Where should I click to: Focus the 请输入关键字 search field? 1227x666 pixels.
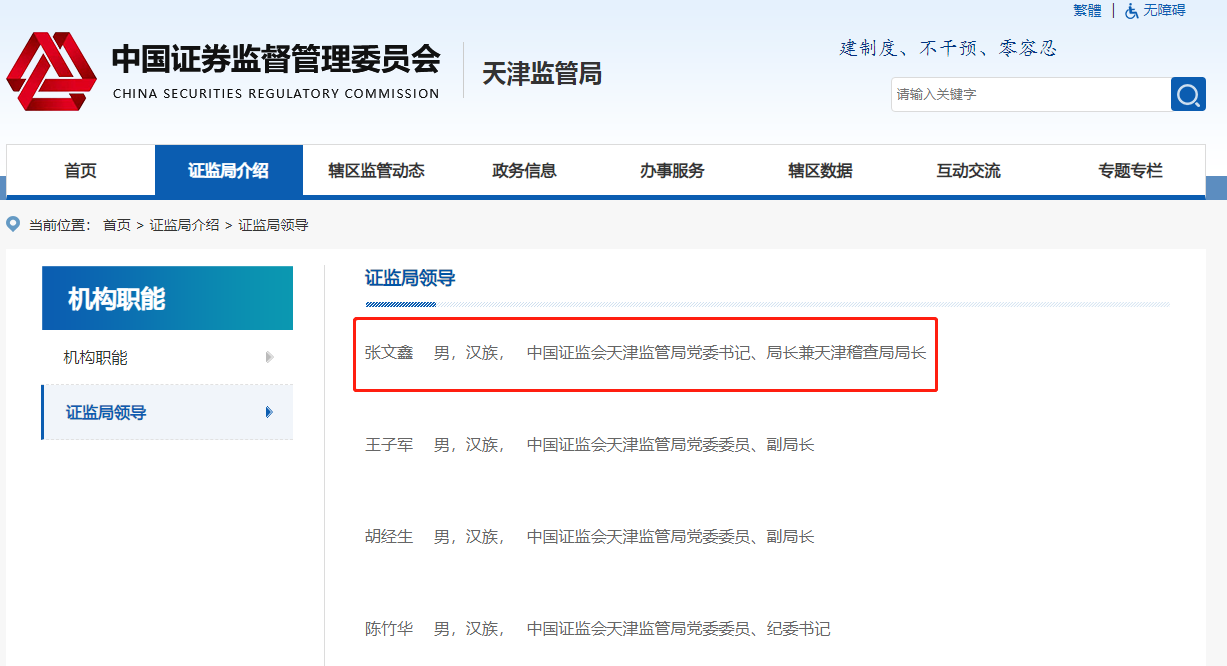1031,94
